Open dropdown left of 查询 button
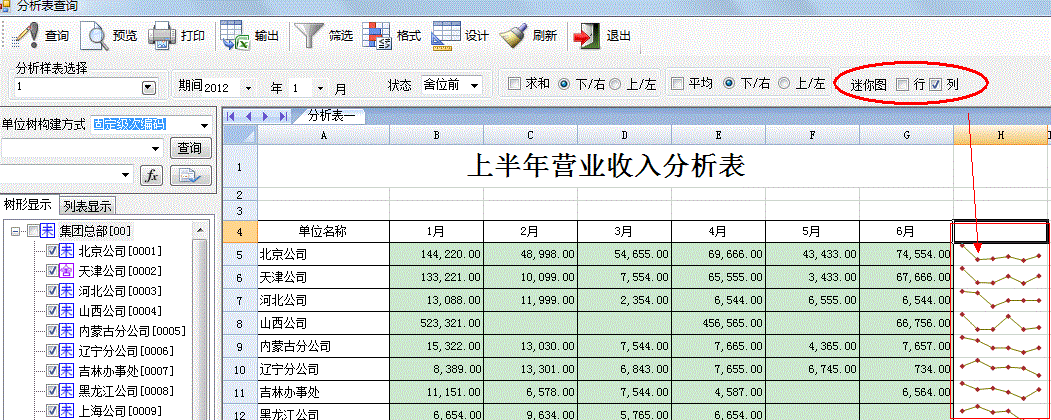Screen dimensions: 1051x420 pyautogui.click(x=156, y=148)
